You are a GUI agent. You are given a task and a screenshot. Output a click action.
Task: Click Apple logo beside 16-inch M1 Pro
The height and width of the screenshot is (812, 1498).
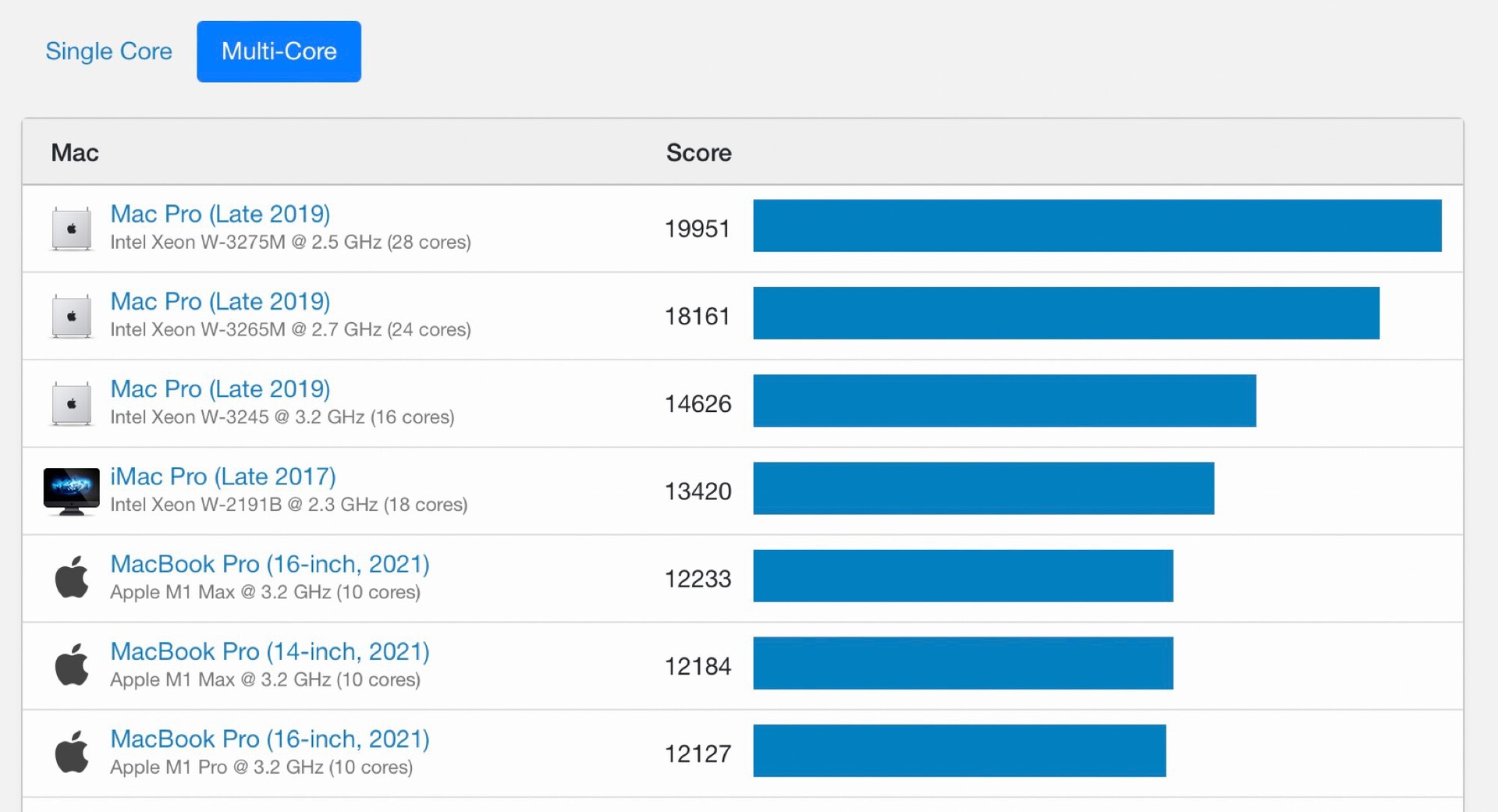point(71,753)
